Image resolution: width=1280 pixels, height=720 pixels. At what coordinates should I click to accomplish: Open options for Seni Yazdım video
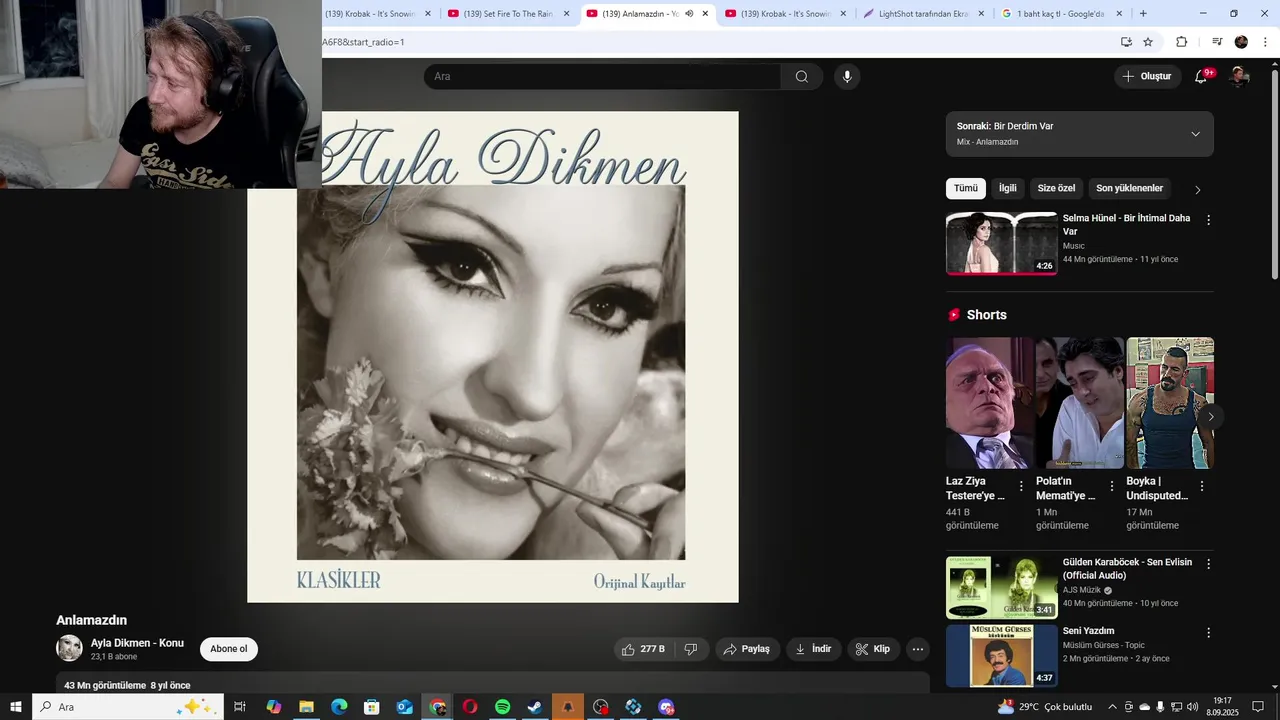(1208, 633)
